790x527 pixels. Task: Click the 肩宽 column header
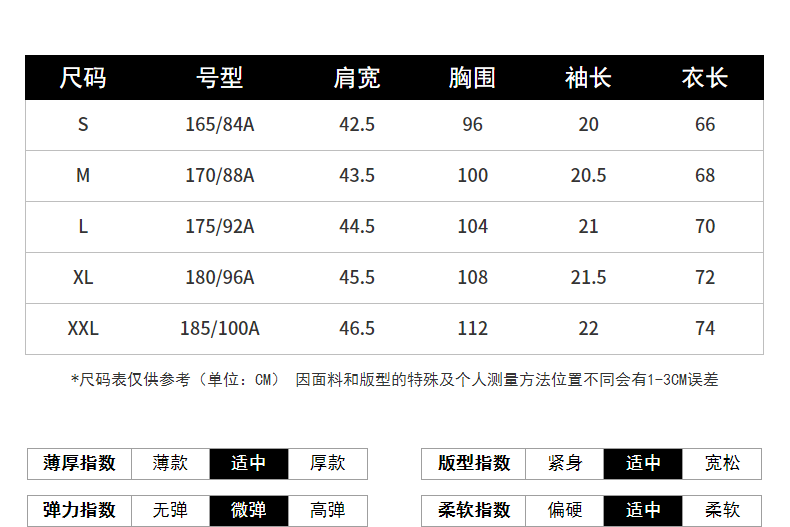[357, 78]
